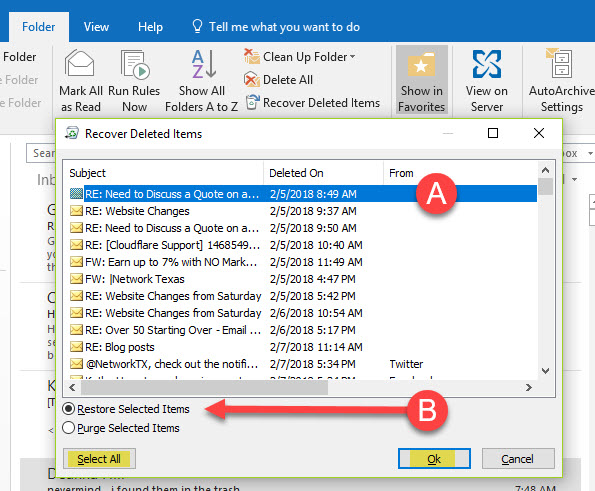Run Rules Now from the ribbon
Image resolution: width=595 pixels, height=491 pixels.
(x=134, y=81)
